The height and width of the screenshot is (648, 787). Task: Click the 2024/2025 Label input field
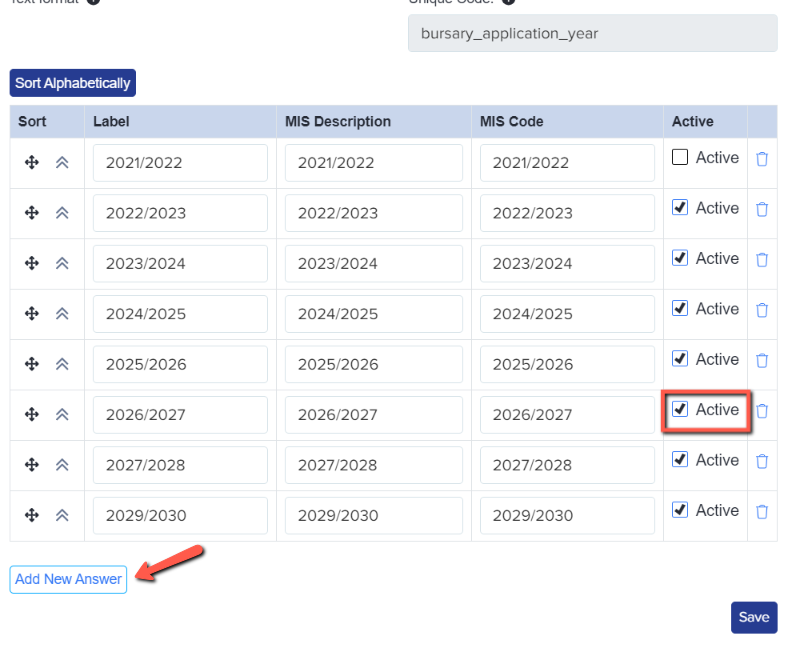pyautogui.click(x=180, y=314)
